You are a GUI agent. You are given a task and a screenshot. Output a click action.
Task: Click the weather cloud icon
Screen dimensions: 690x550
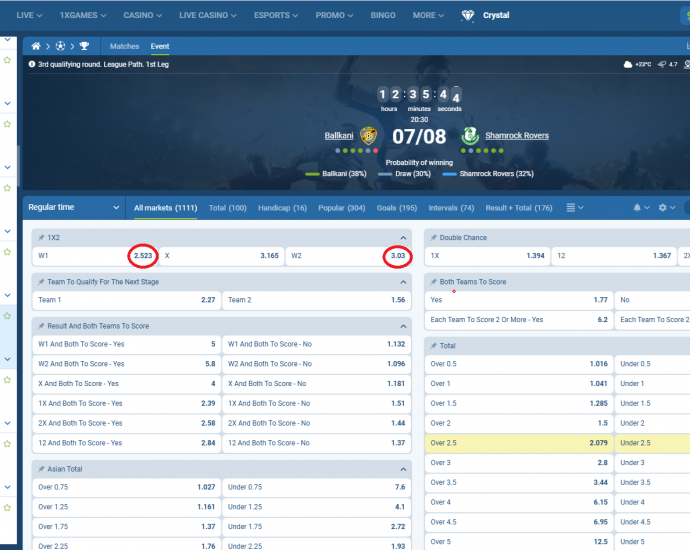628,65
